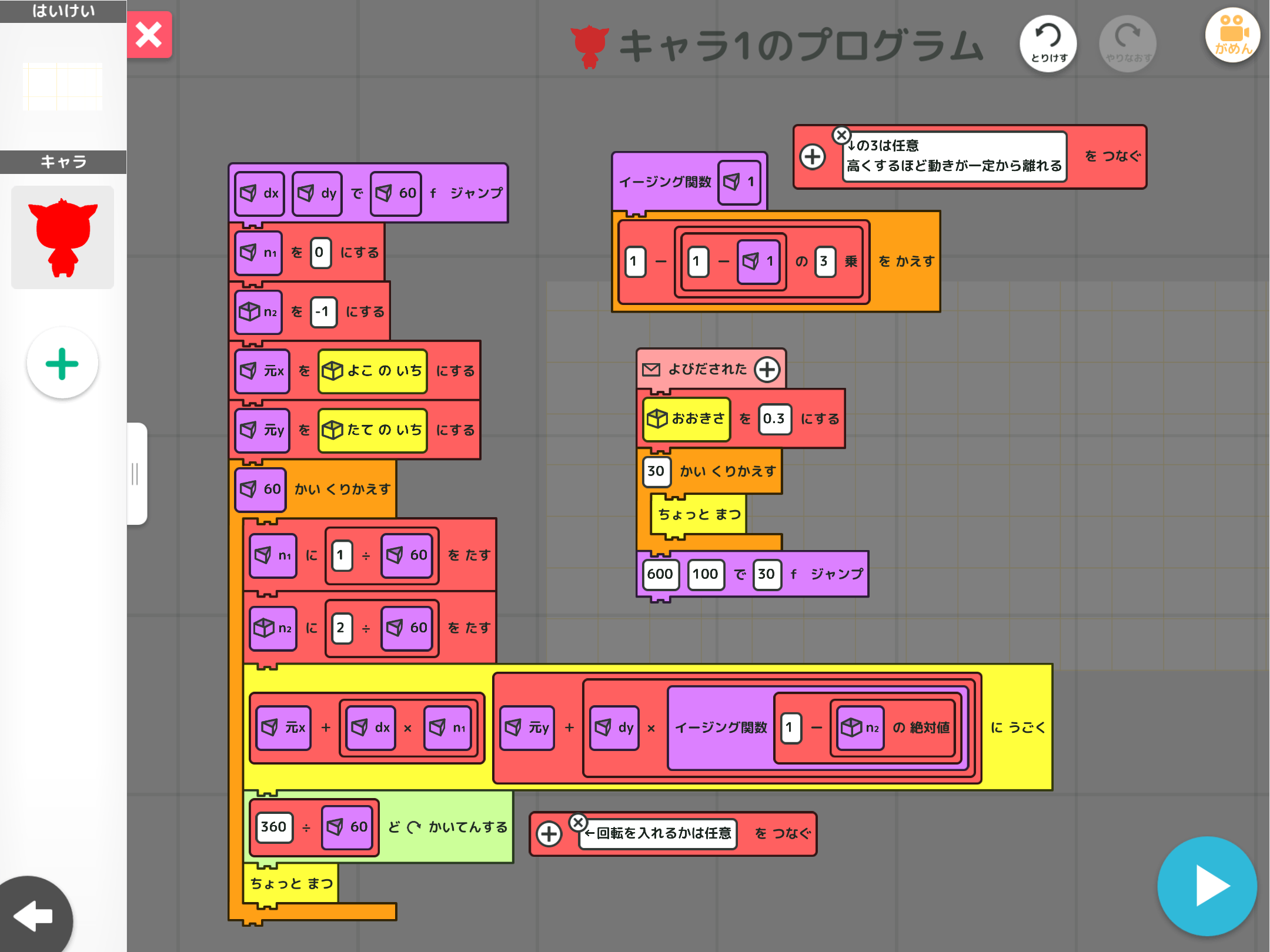Edit the 360 rotation value field
Image resolution: width=1270 pixels, height=952 pixels.
coord(274,827)
